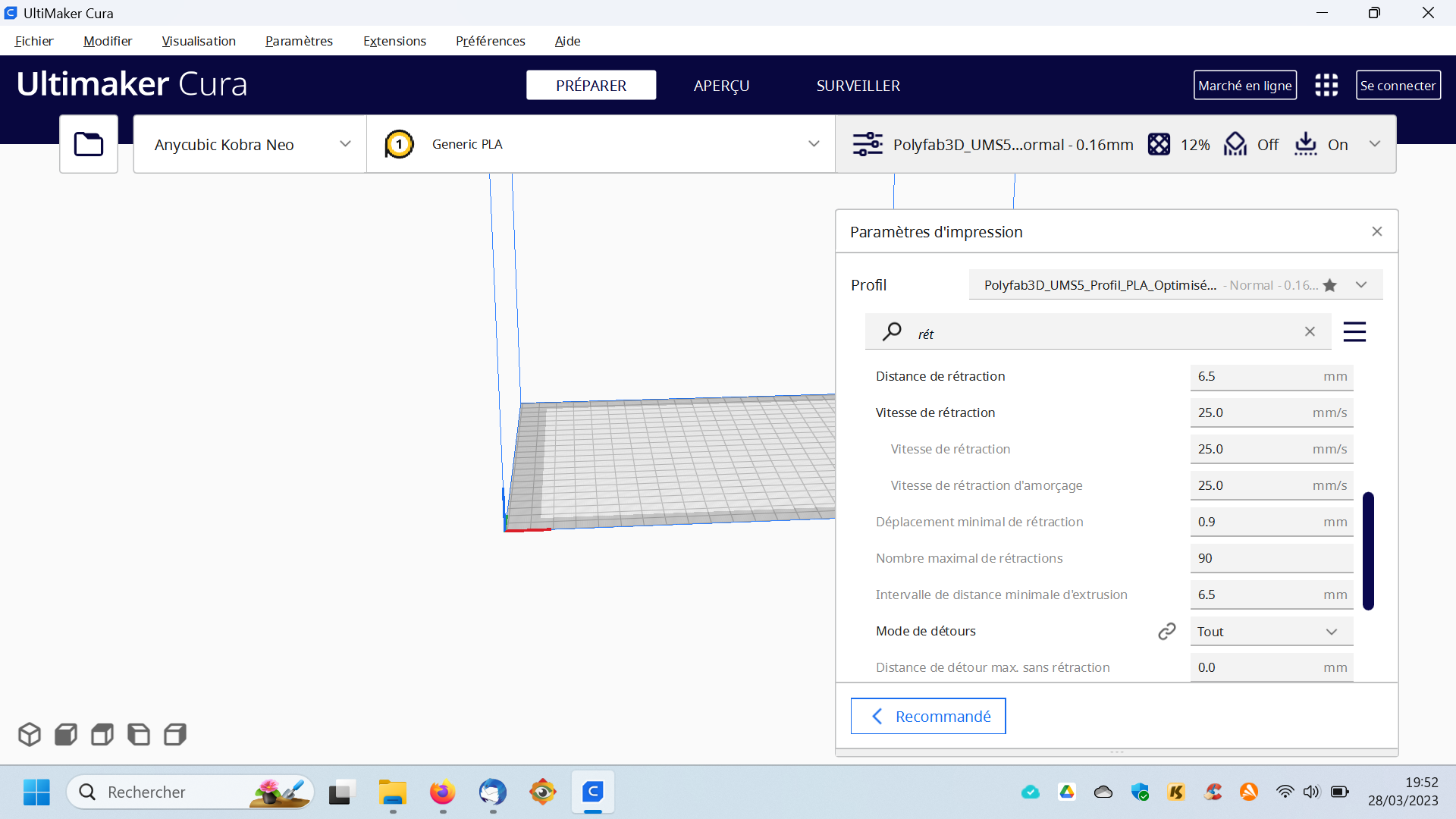1456x819 pixels.
Task: Close the Paramètres d'impression panel
Action: pos(1377,231)
